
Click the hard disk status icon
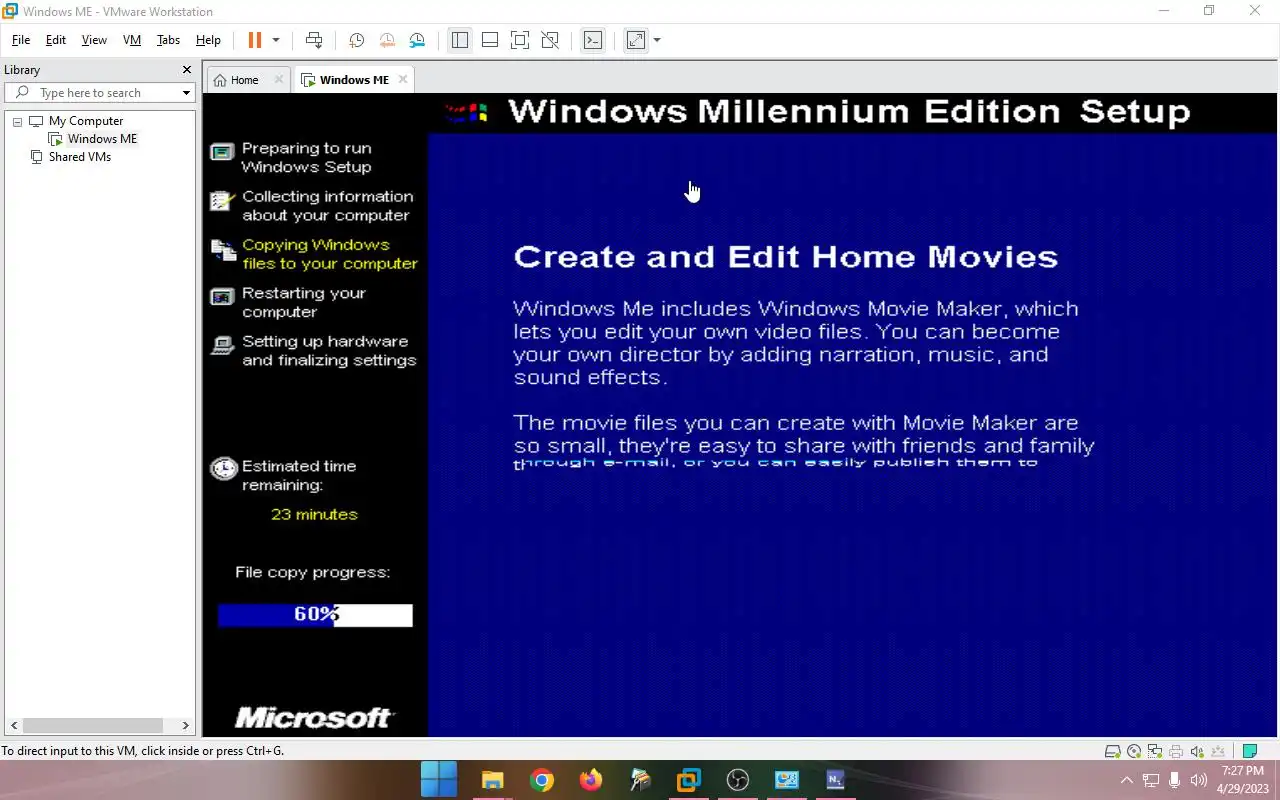click(x=1112, y=752)
